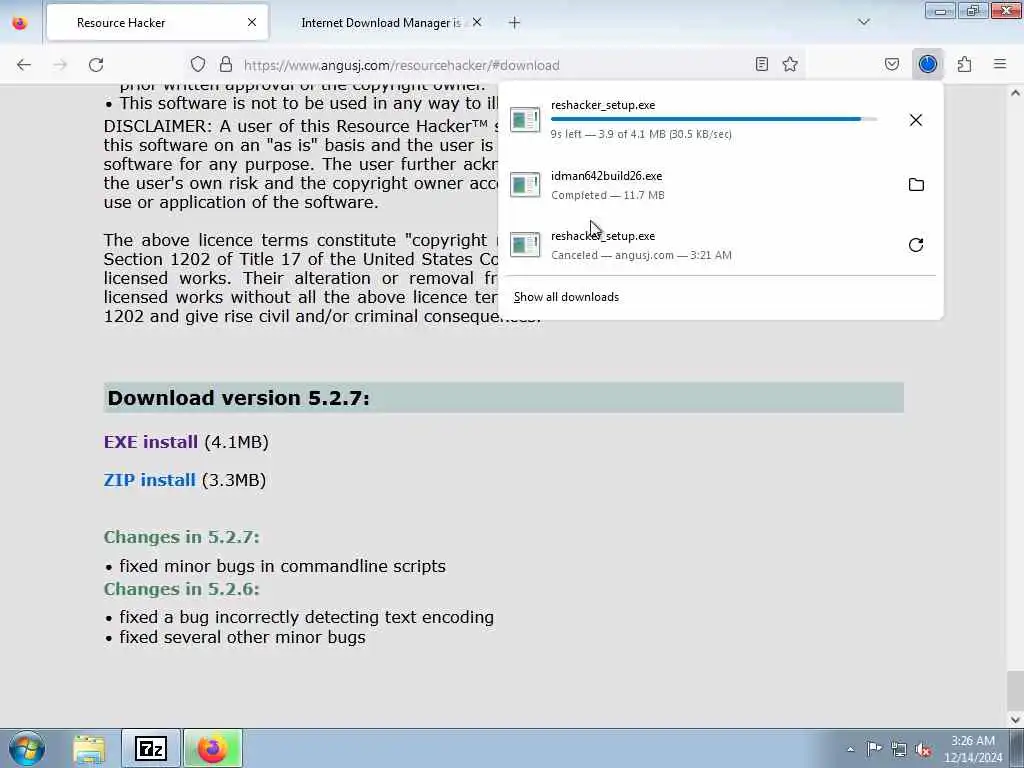
Task: Click the reshacker_setup.exe download progress bar
Action: click(714, 119)
